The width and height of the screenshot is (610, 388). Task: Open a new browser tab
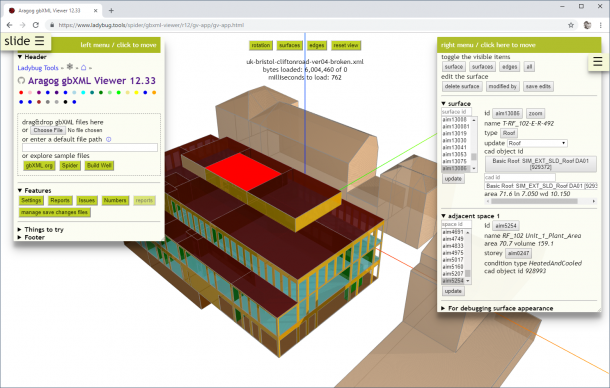[x=111, y=11]
